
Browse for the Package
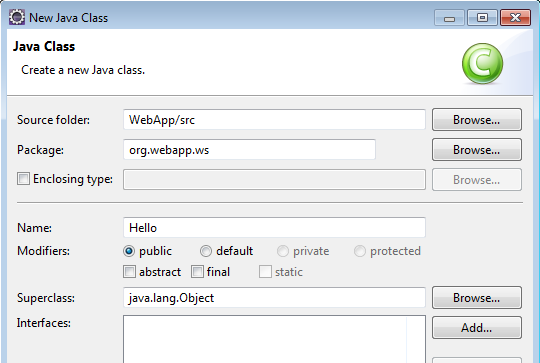[477, 149]
